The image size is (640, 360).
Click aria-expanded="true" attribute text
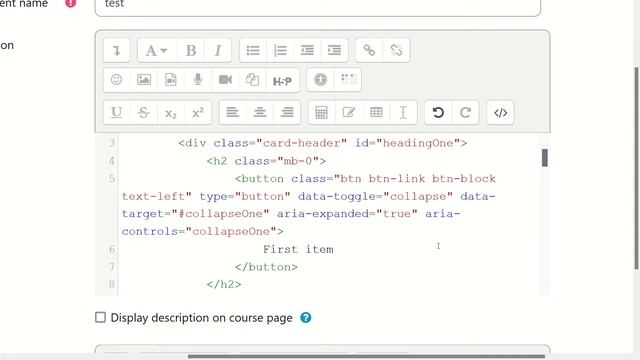[347, 214]
